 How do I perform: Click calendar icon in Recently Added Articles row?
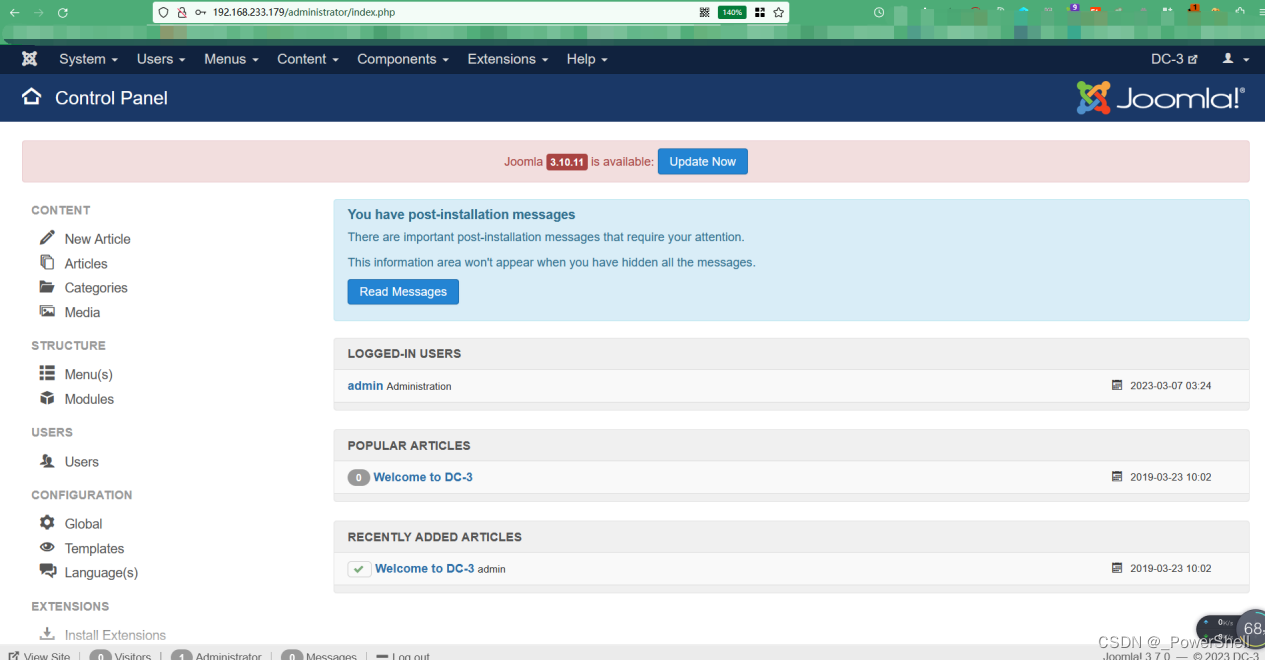tap(1117, 568)
